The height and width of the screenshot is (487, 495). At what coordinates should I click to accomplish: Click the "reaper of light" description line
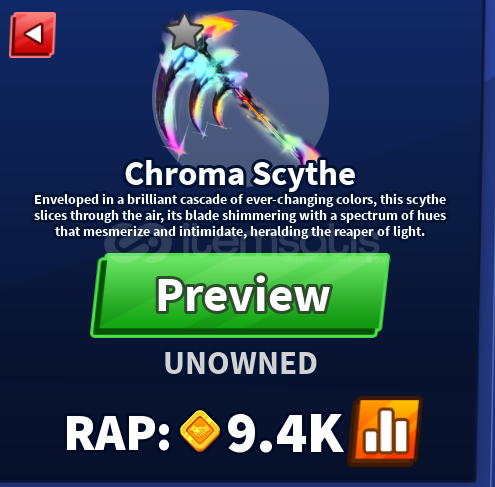tap(240, 231)
